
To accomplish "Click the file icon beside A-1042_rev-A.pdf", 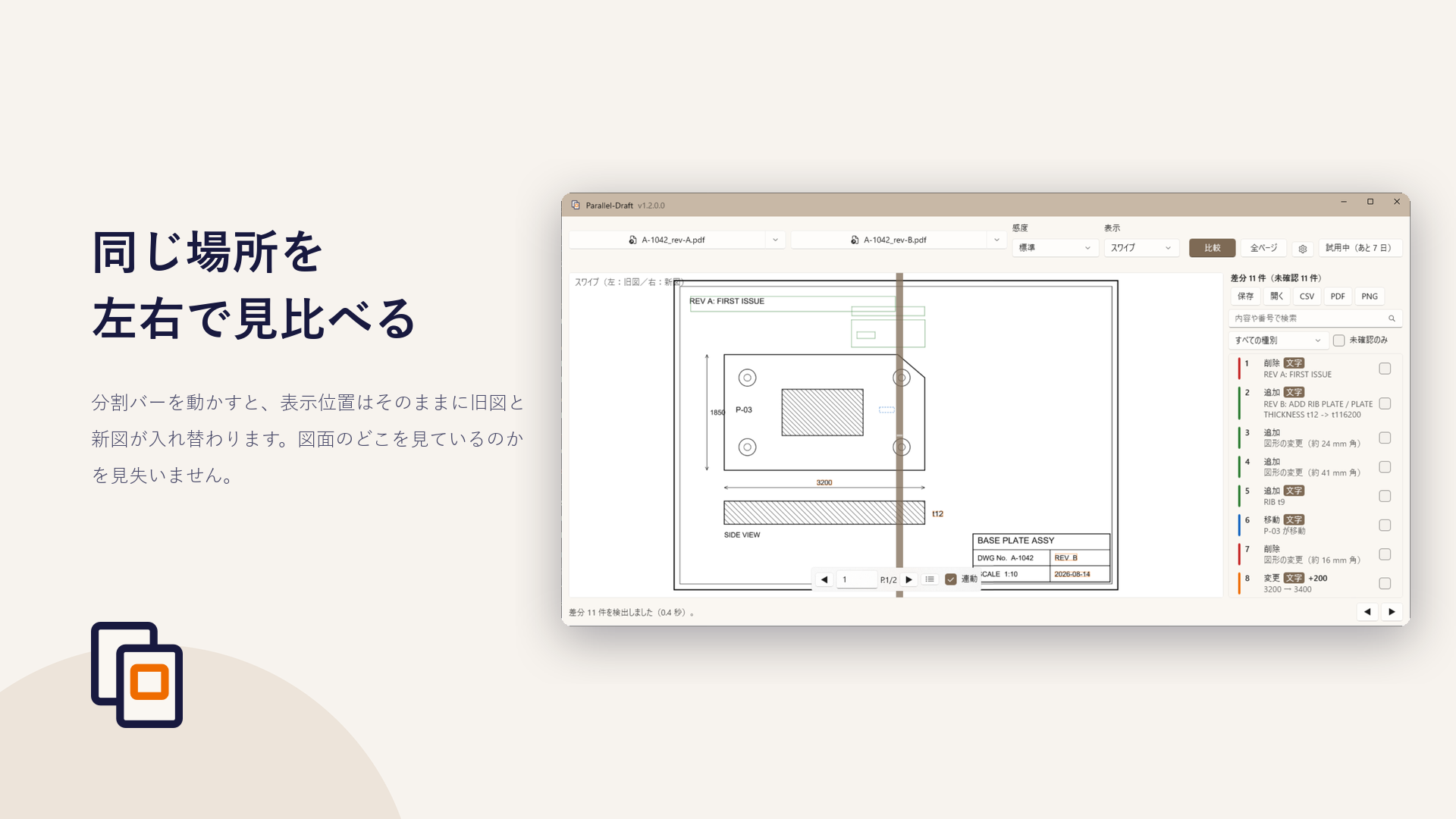I will 632,240.
